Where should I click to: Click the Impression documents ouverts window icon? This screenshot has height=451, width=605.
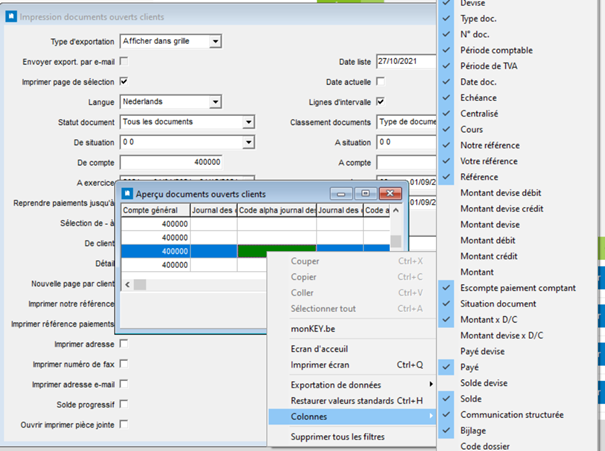click(11, 17)
